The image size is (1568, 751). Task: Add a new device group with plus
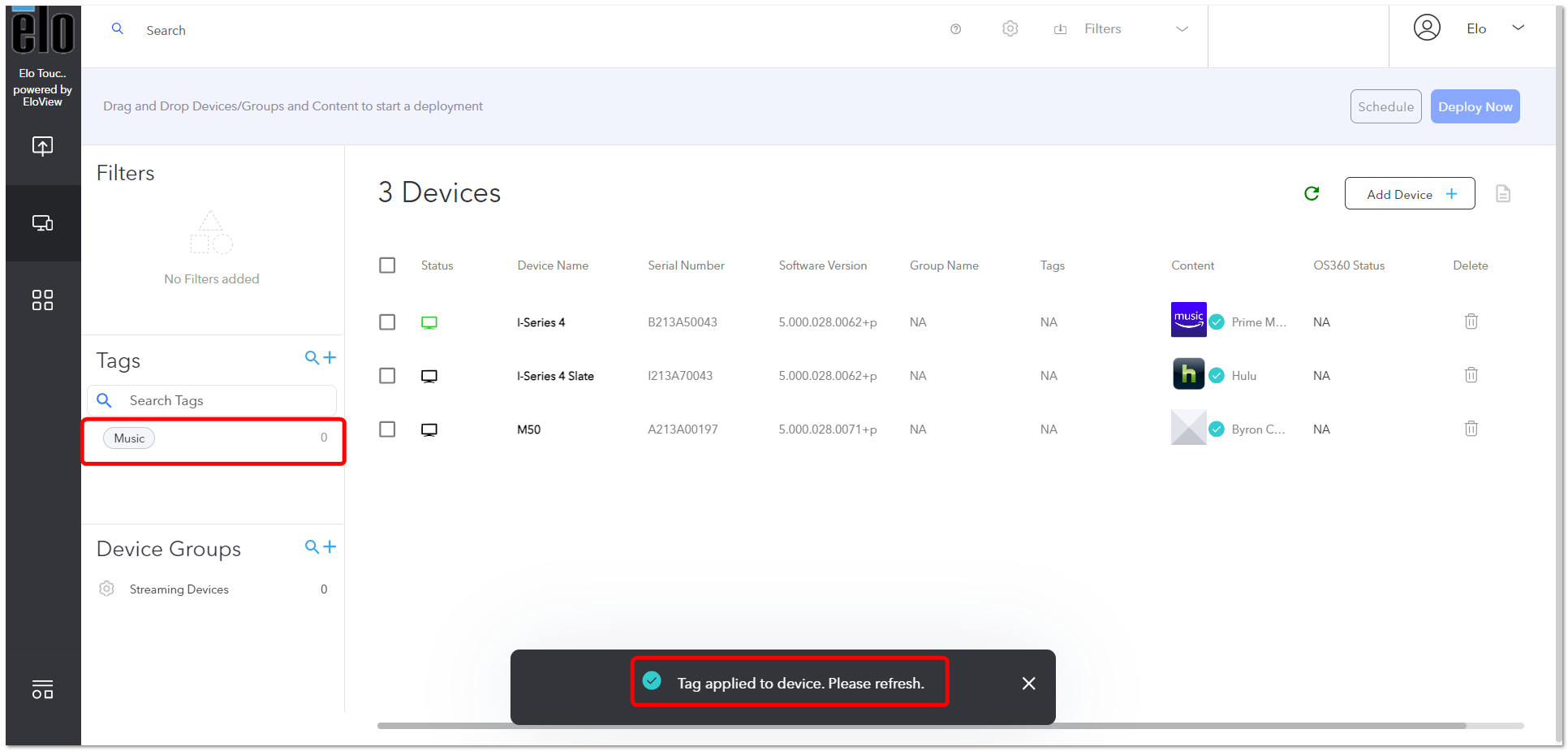(330, 546)
